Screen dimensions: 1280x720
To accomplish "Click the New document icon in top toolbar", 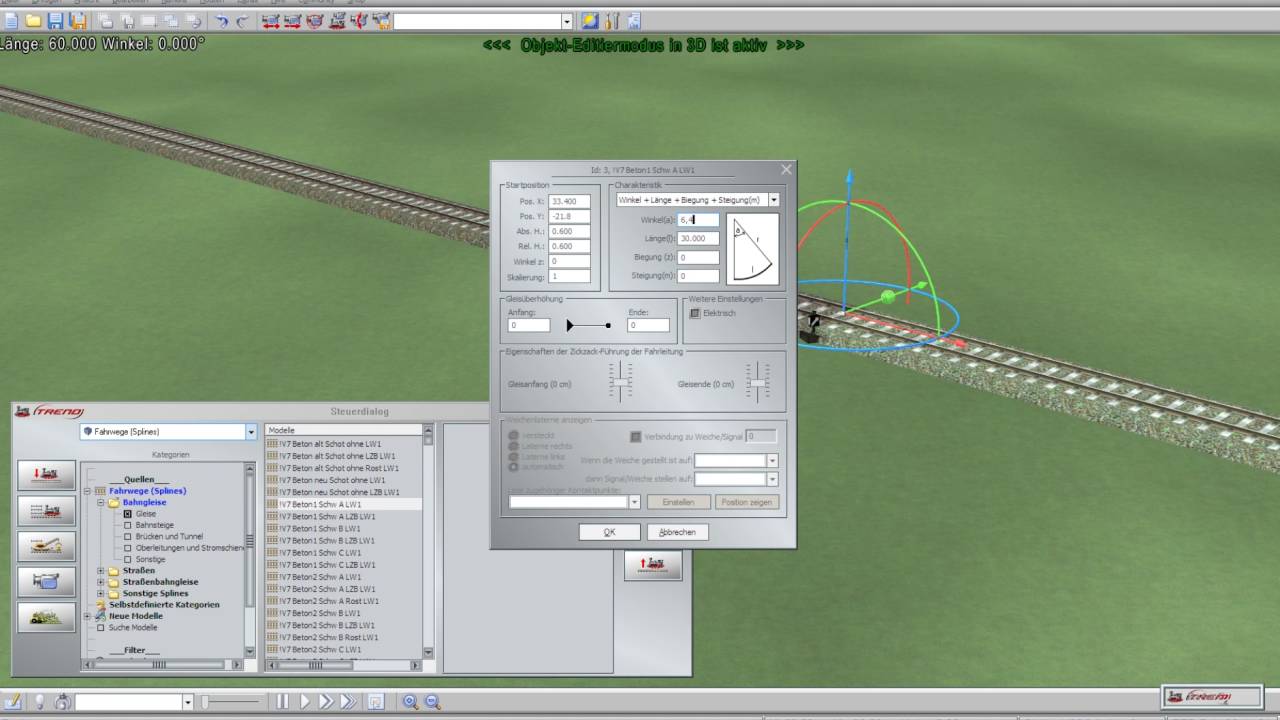I will tap(12, 21).
